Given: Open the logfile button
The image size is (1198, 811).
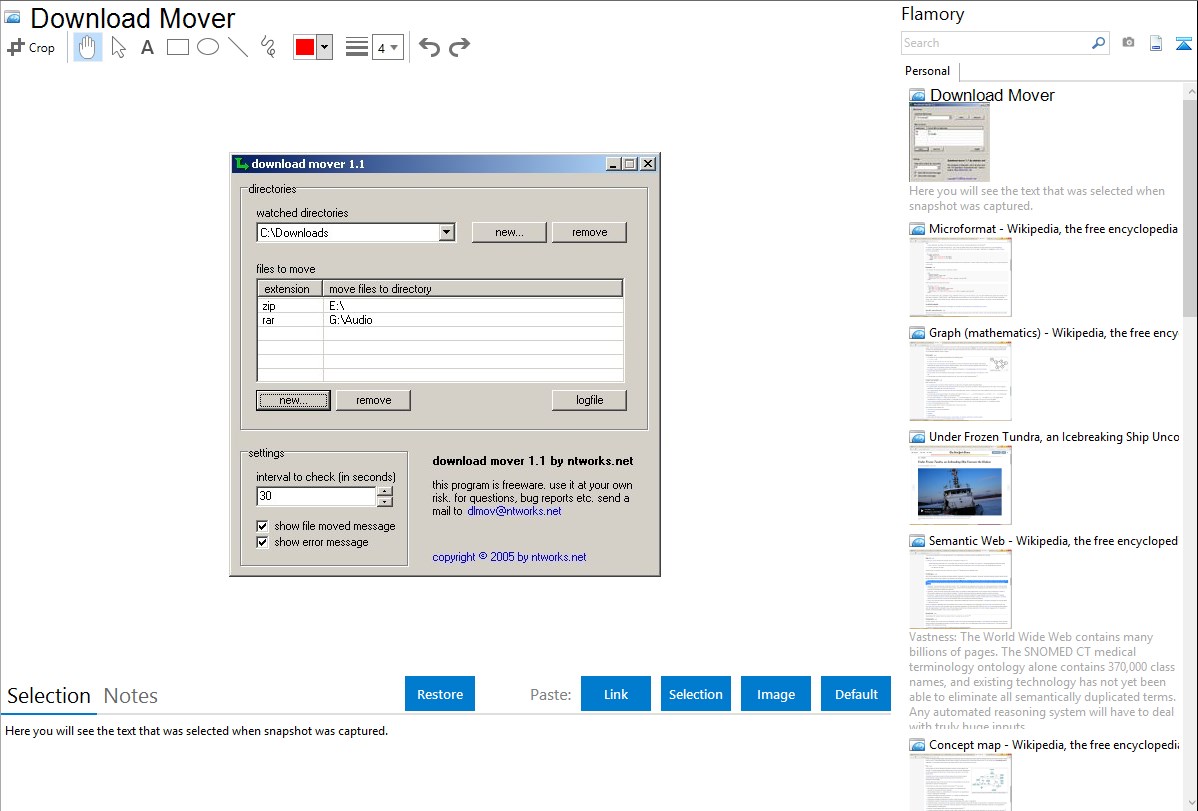Looking at the screenshot, I should tap(589, 400).
